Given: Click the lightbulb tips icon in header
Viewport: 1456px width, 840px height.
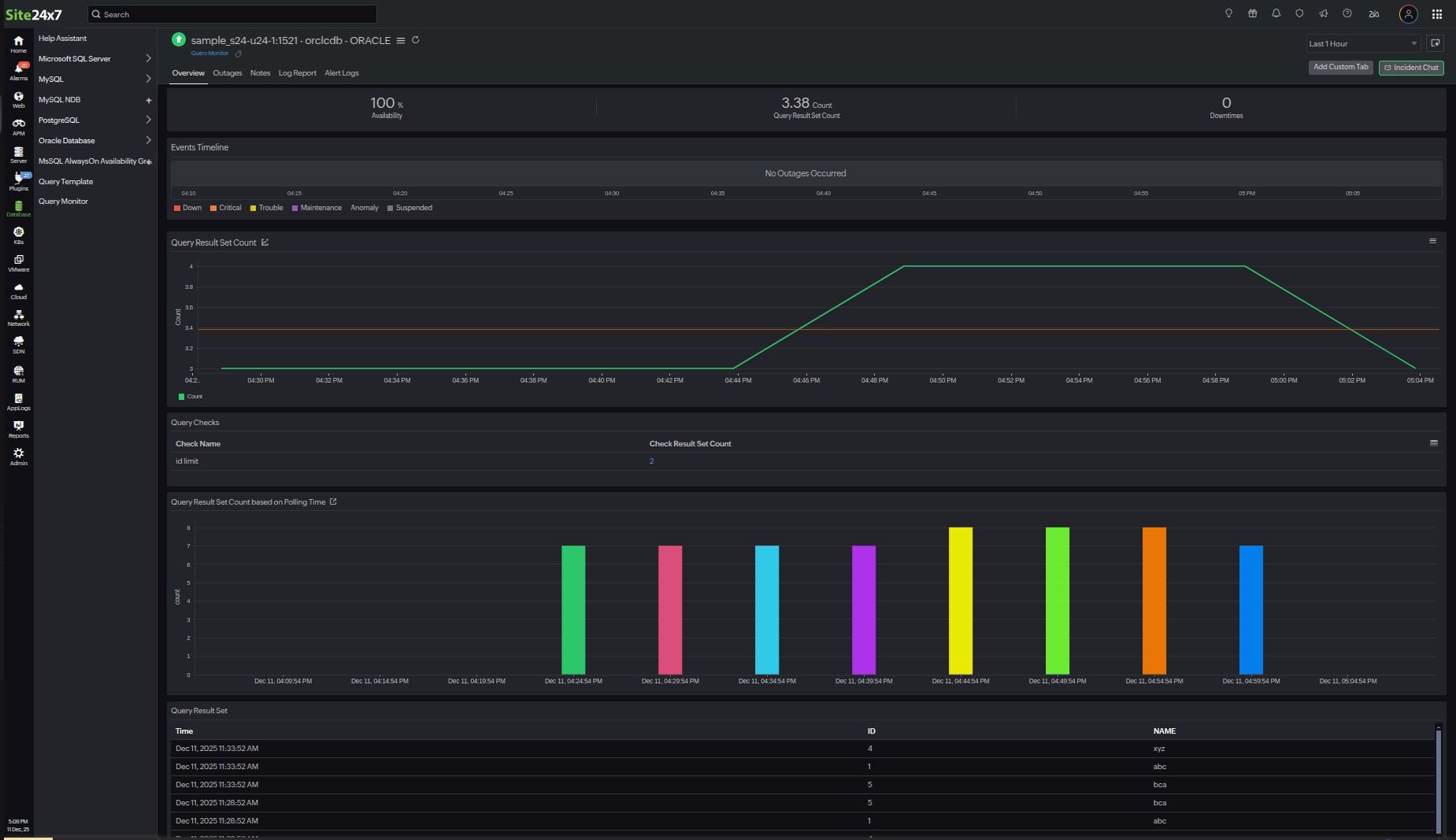Looking at the screenshot, I should coord(1228,13).
